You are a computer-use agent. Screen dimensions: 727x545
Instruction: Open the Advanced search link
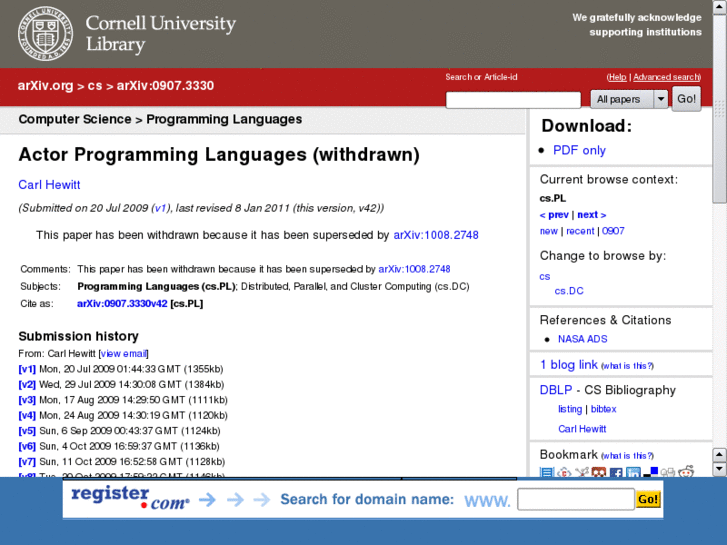(666, 77)
